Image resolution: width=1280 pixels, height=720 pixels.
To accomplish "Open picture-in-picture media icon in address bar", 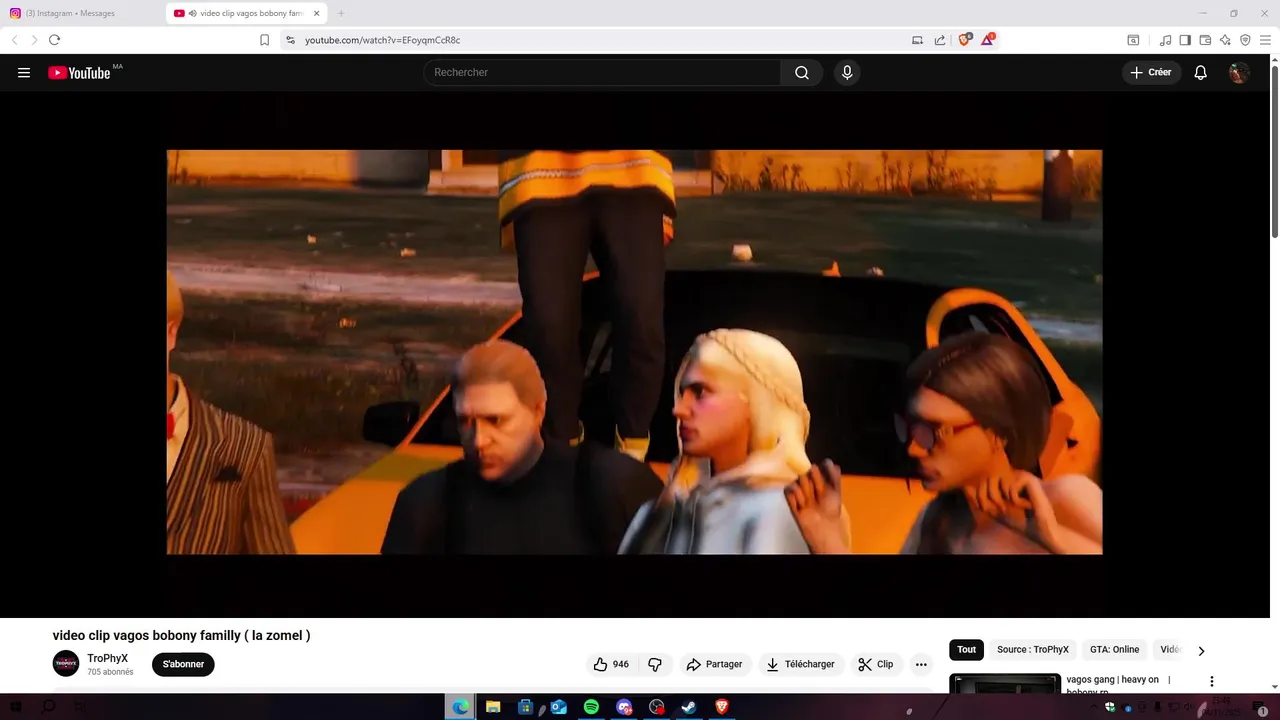I will point(917,40).
